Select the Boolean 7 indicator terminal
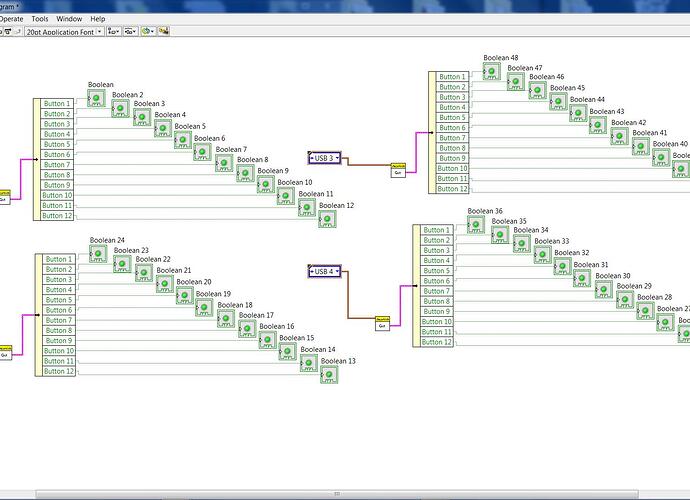The height and width of the screenshot is (500, 690). [224, 163]
